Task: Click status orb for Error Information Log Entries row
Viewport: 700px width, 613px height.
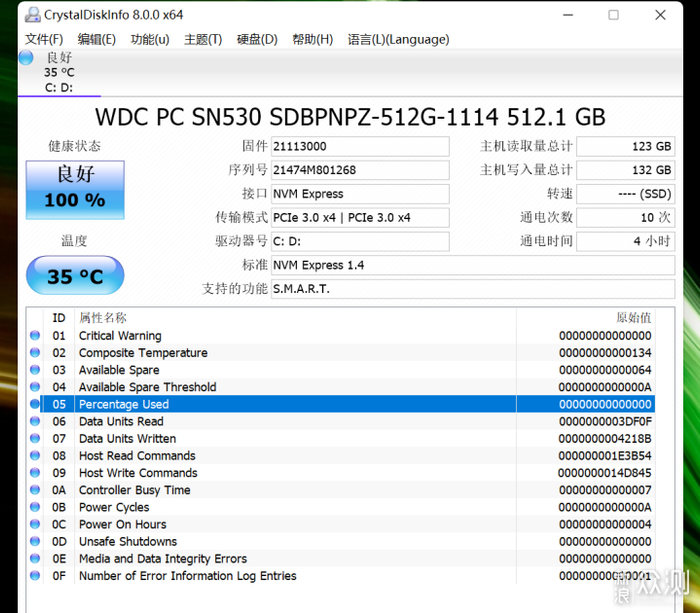Action: pos(35,575)
